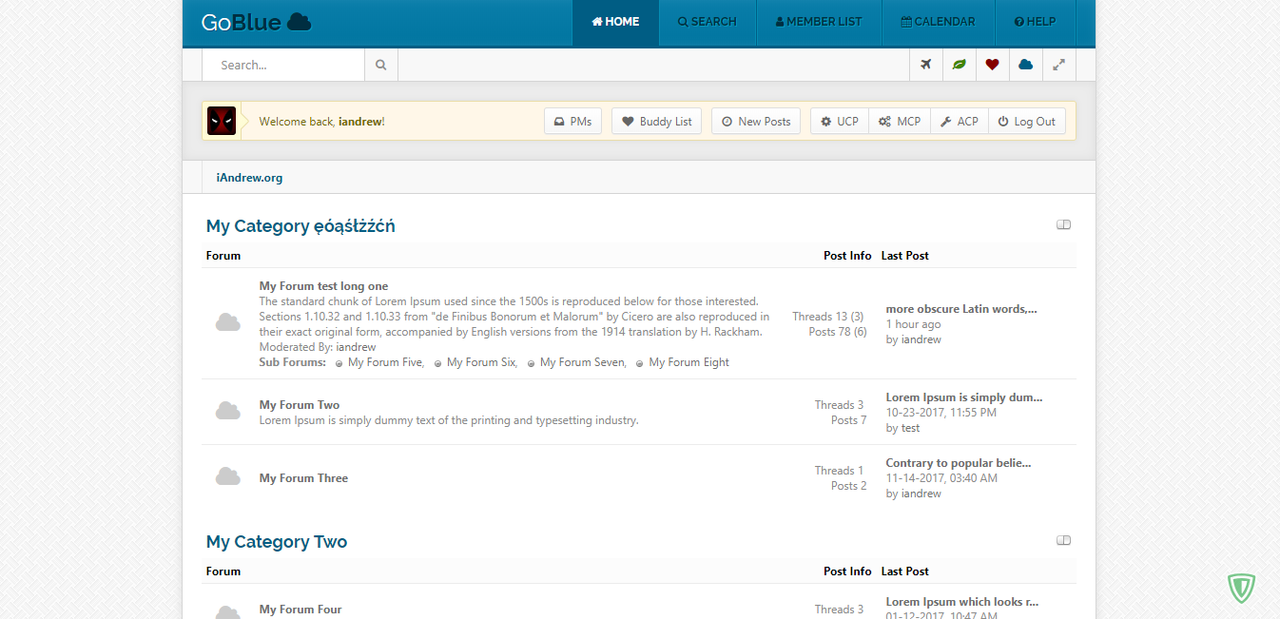Open sub forum My Forum Five
This screenshot has width=1280, height=619.
[385, 362]
